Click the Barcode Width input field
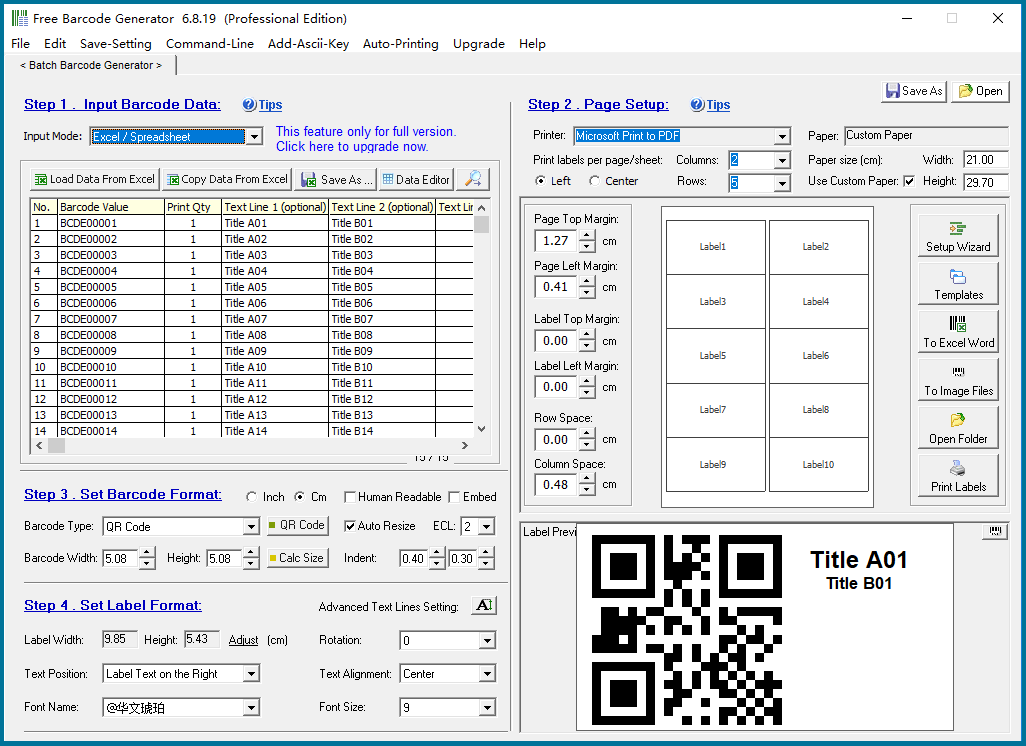The width and height of the screenshot is (1026, 746). click(120, 559)
